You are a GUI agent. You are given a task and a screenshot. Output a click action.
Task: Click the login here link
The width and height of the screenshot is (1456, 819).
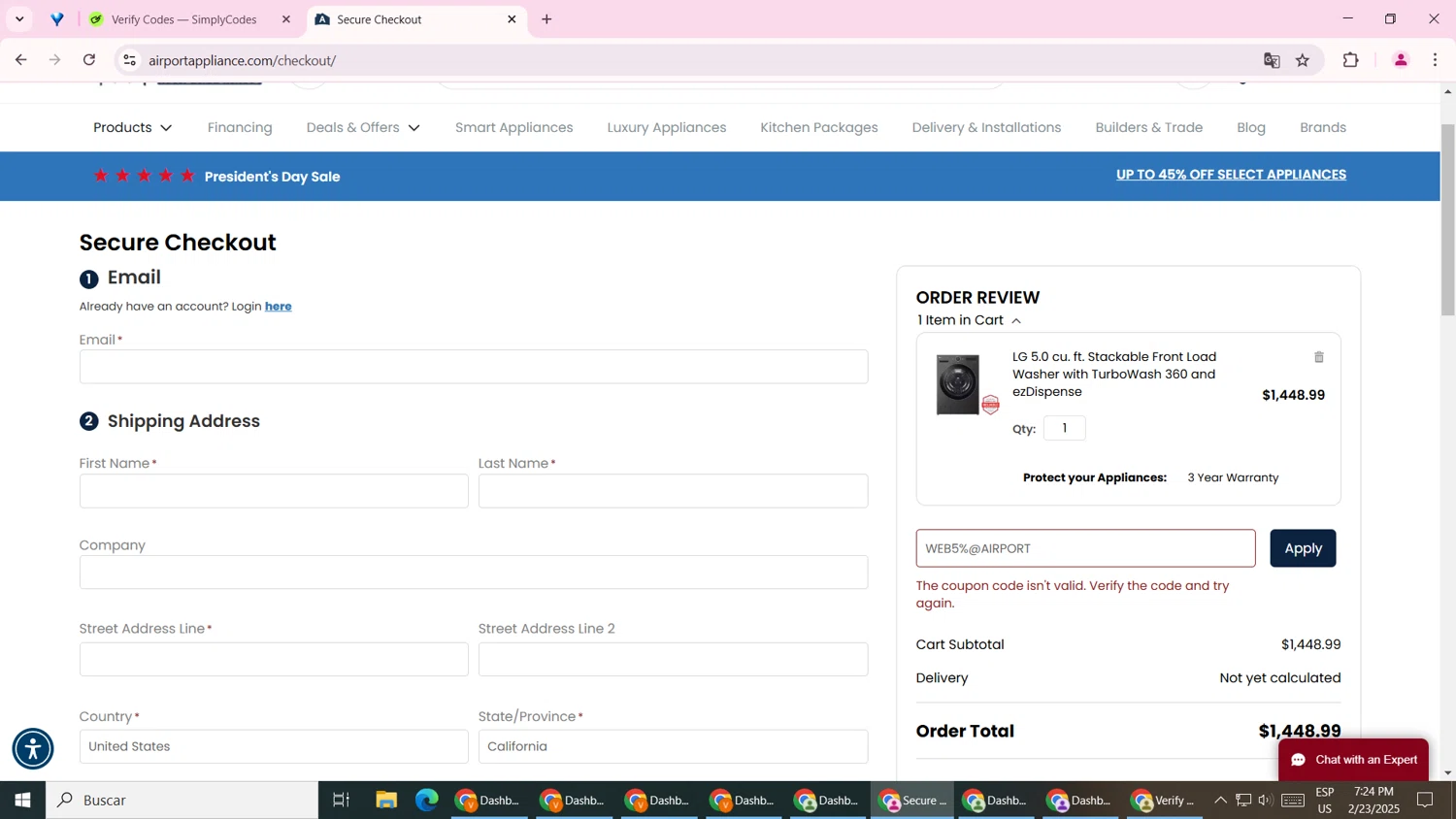tap(279, 307)
